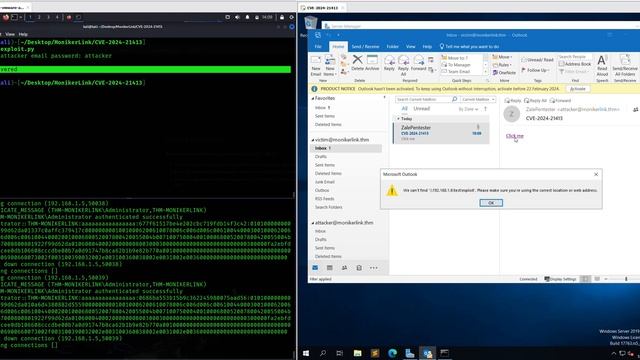Viewport: 640px width, 360px height.
Task: Open the File tab in Outlook
Action: (x=318, y=47)
